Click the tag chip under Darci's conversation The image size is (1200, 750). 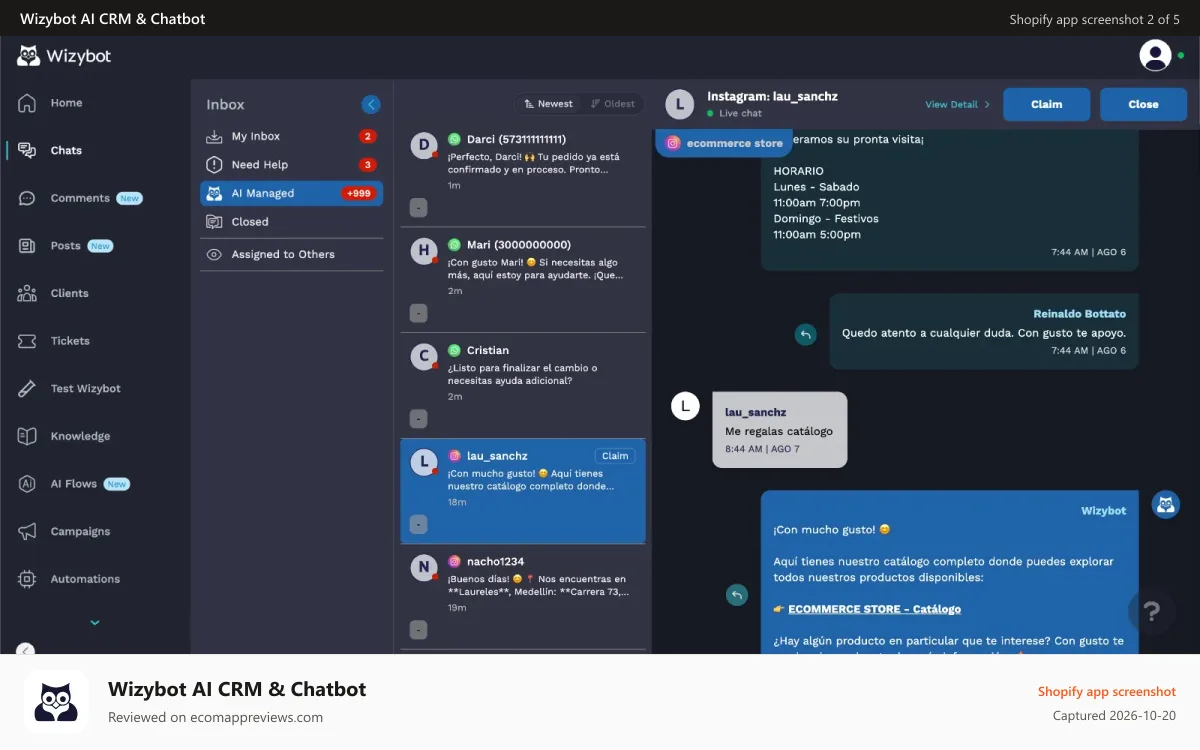click(419, 208)
